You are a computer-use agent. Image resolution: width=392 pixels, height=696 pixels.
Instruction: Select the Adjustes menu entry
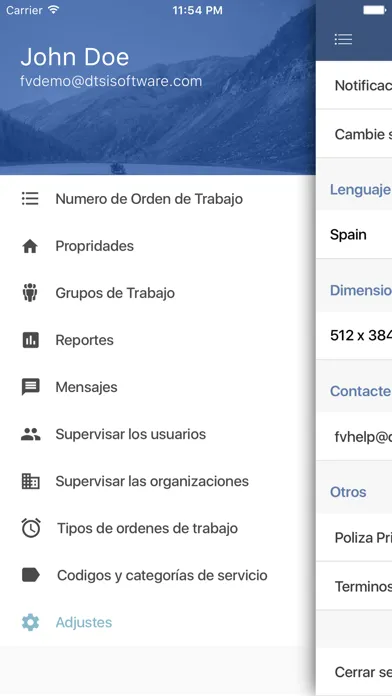[x=158, y=622]
